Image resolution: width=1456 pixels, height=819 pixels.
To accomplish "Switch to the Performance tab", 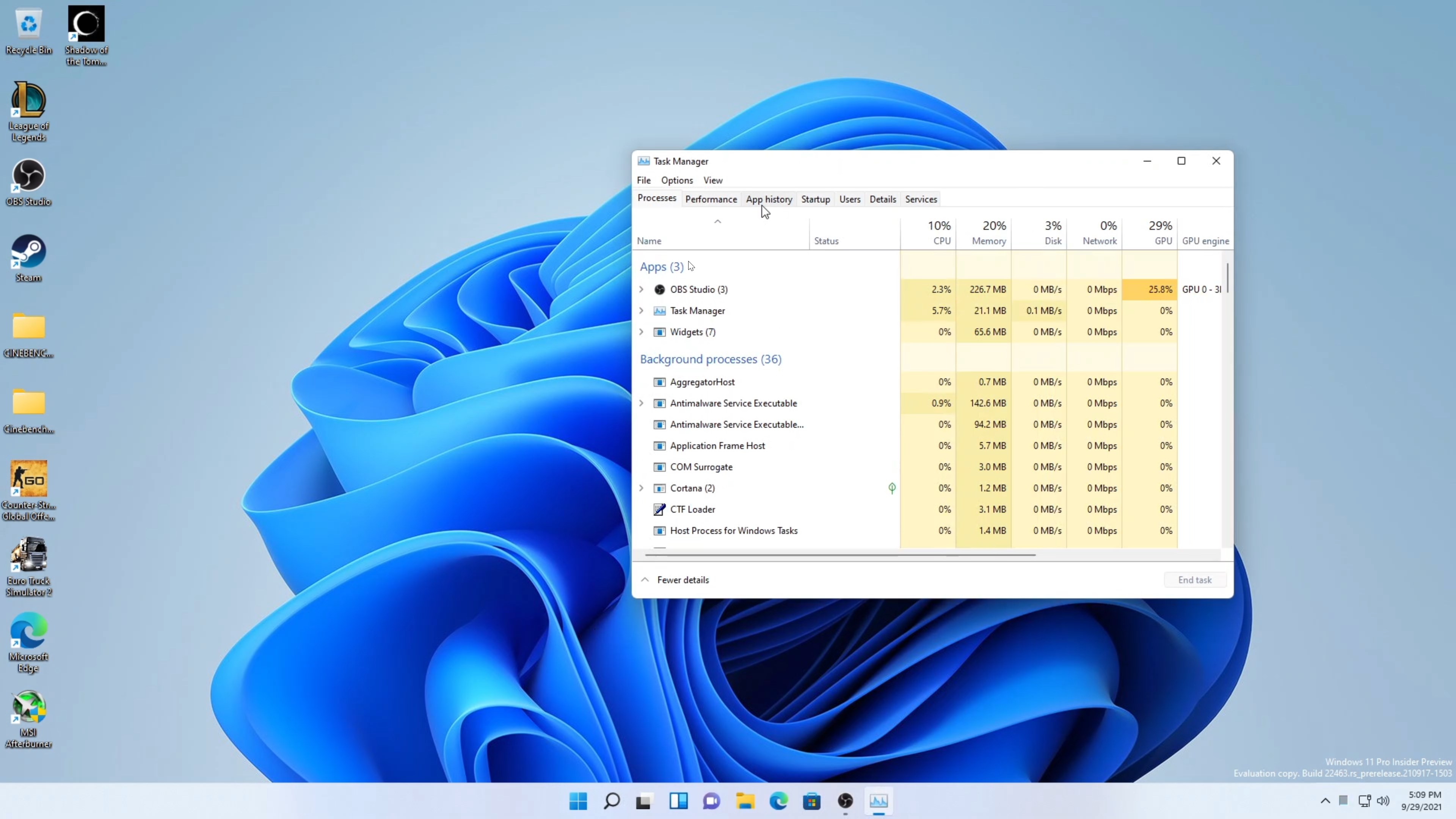I will 711,199.
